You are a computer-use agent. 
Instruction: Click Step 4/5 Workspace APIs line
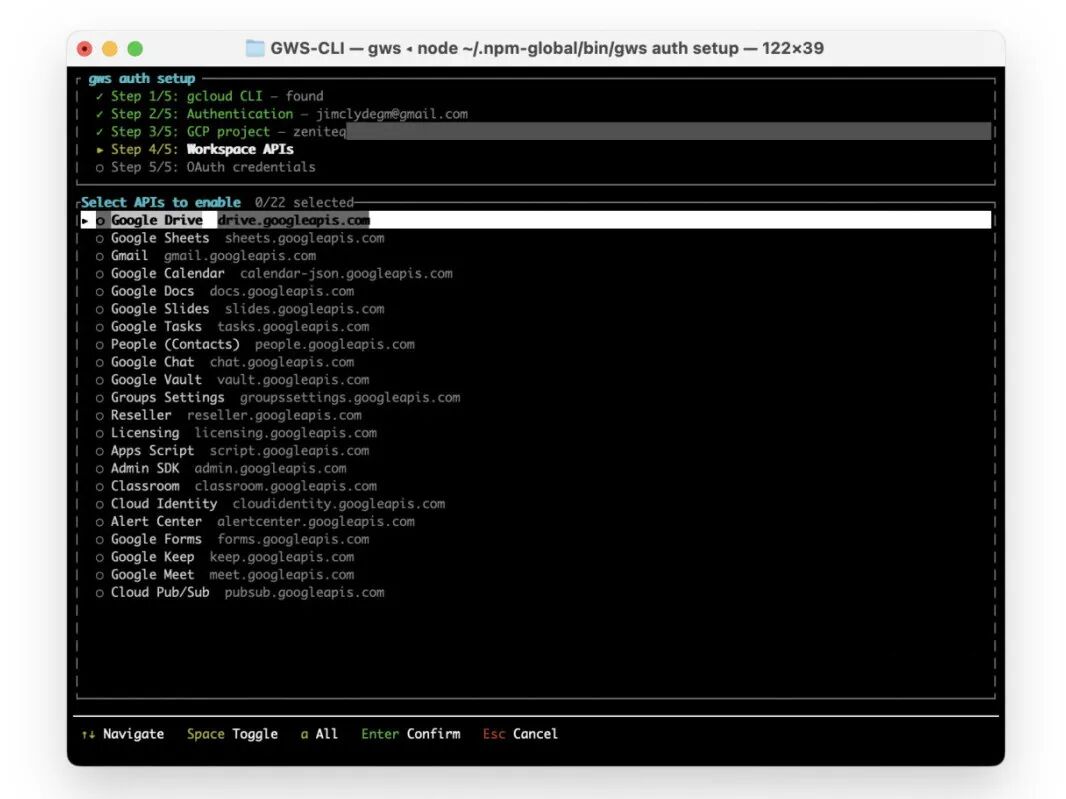pos(194,149)
